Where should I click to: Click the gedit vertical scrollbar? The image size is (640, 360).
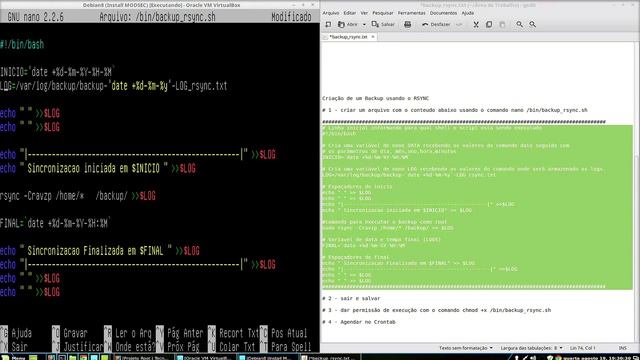(x=637, y=192)
